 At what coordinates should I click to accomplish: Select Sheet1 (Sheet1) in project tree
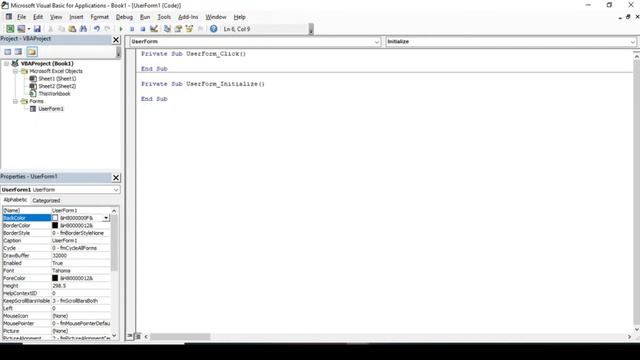coord(57,79)
